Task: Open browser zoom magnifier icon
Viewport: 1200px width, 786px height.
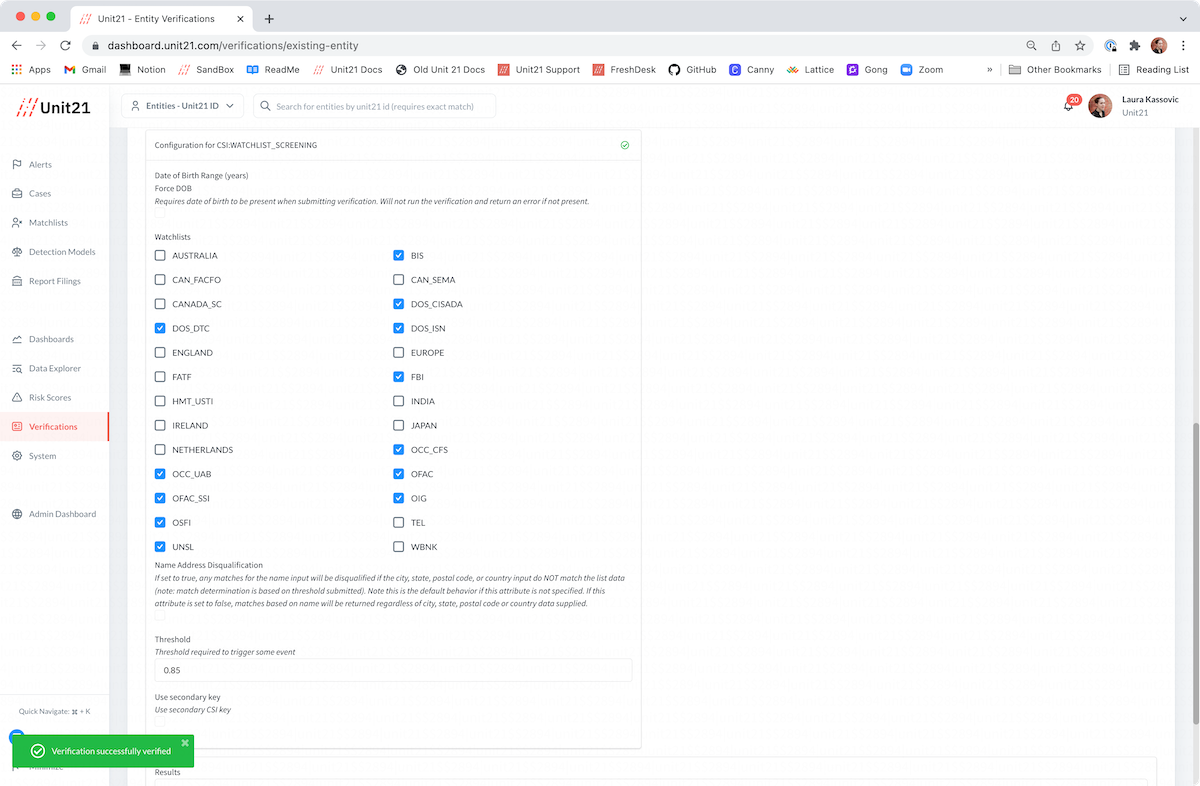Action: tap(1032, 45)
